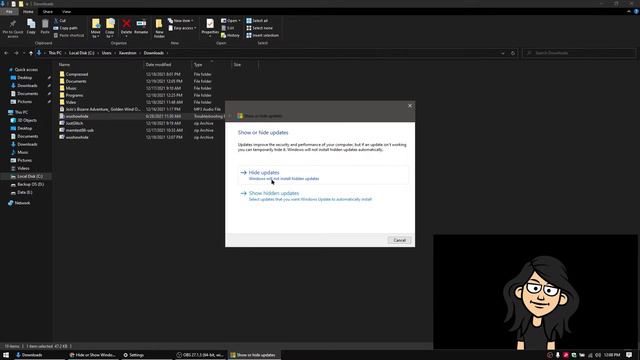Click OBS installer item in the taskbar
640x360 pixels.
tap(200, 355)
